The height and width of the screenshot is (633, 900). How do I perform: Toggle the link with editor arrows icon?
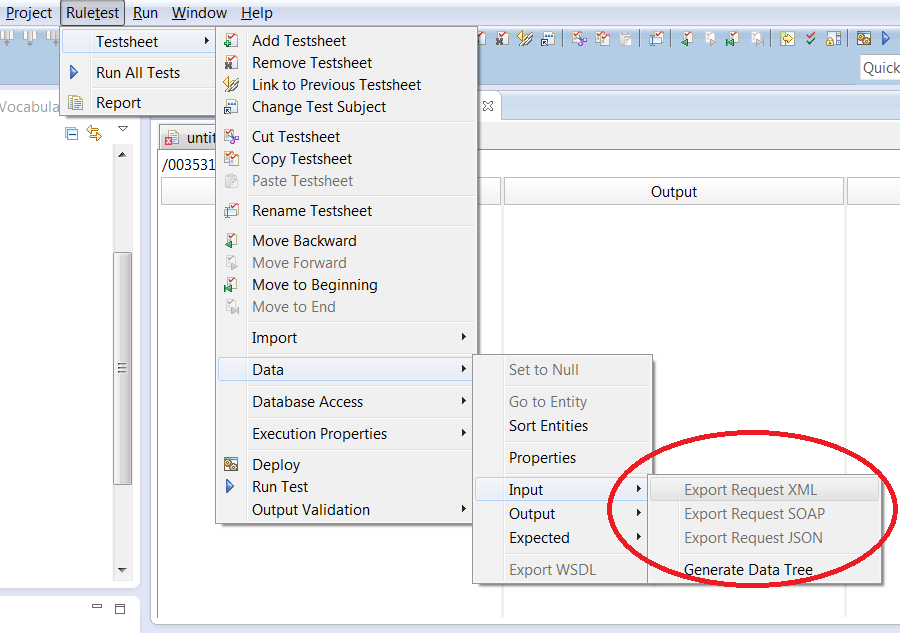click(x=94, y=133)
